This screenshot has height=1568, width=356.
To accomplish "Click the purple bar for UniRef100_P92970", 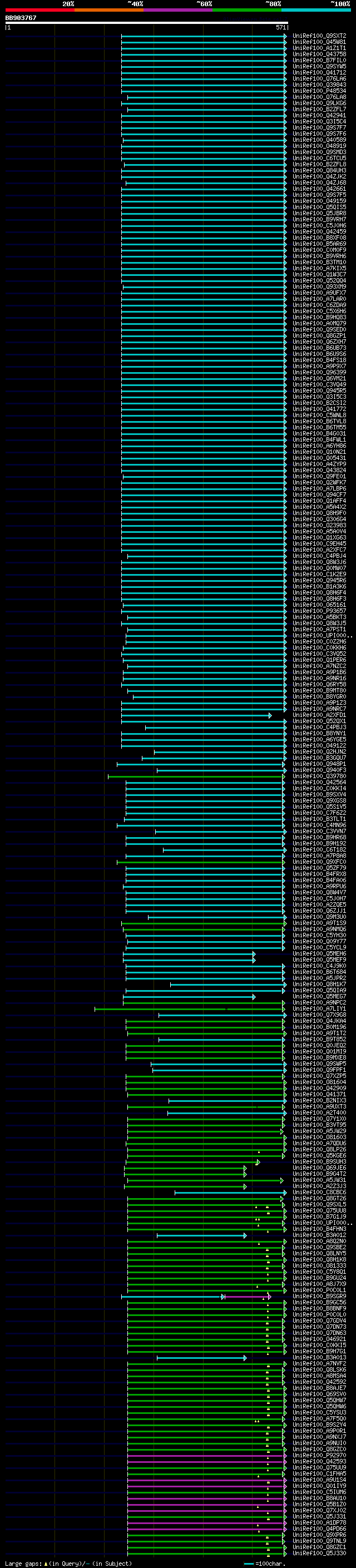I will (x=206, y=1456).
